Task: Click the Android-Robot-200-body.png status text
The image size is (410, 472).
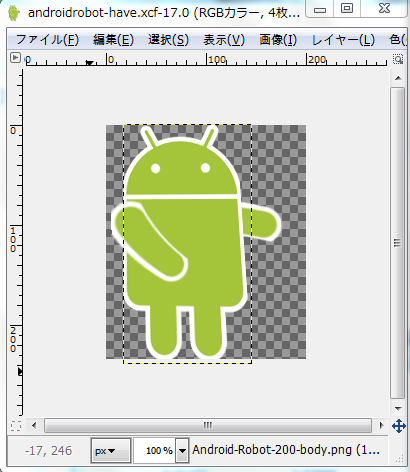Action: pyautogui.click(x=286, y=450)
